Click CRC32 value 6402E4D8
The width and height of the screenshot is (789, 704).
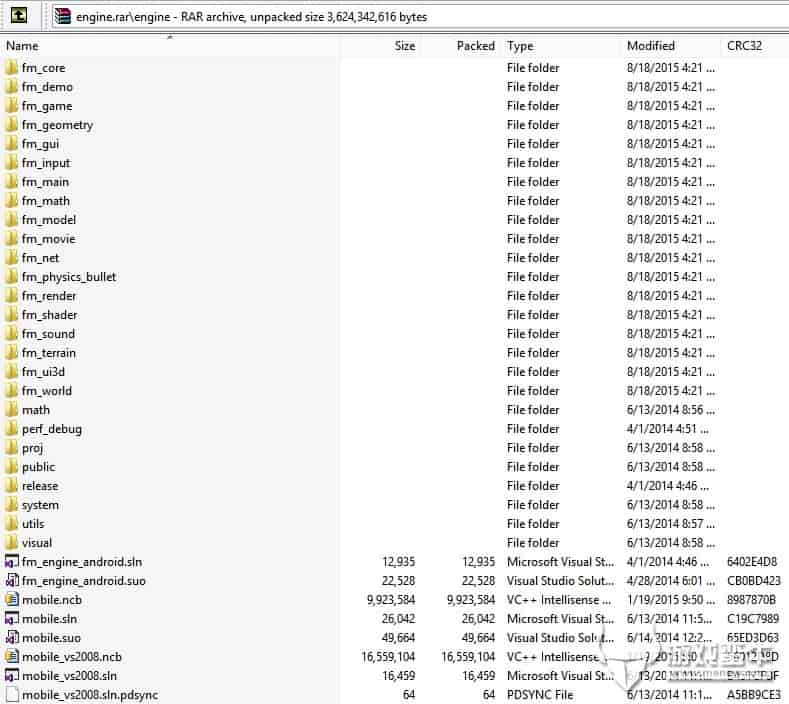click(752, 561)
